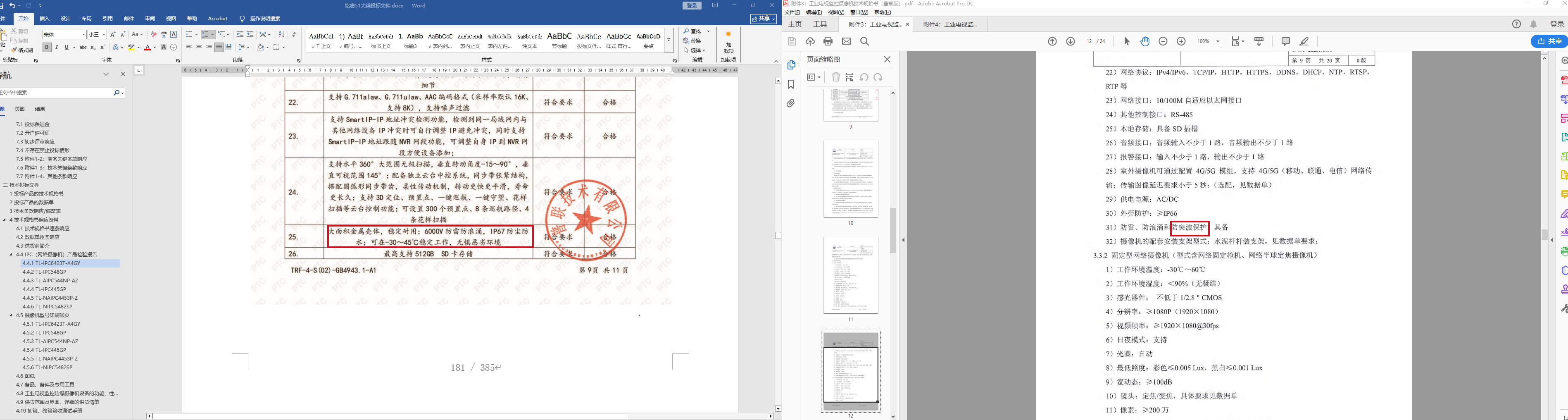This screenshot has height=420, width=1568.
Task: Collapse the 4.5 摄像机型号印刷彩页 tree node
Action: click(x=11, y=315)
